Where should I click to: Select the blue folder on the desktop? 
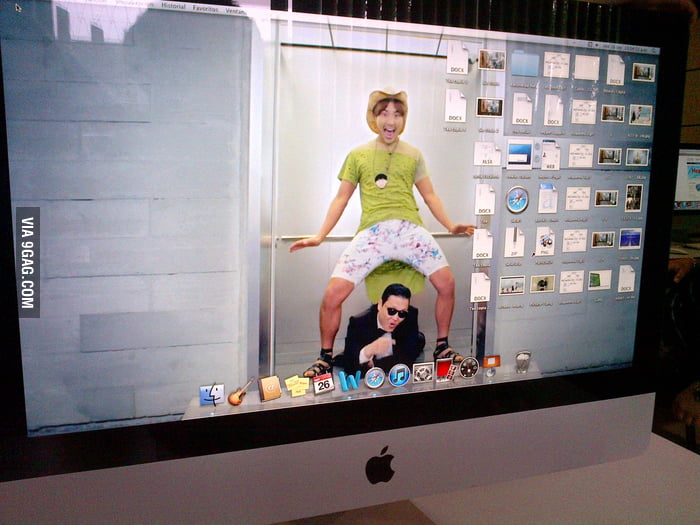click(525, 63)
